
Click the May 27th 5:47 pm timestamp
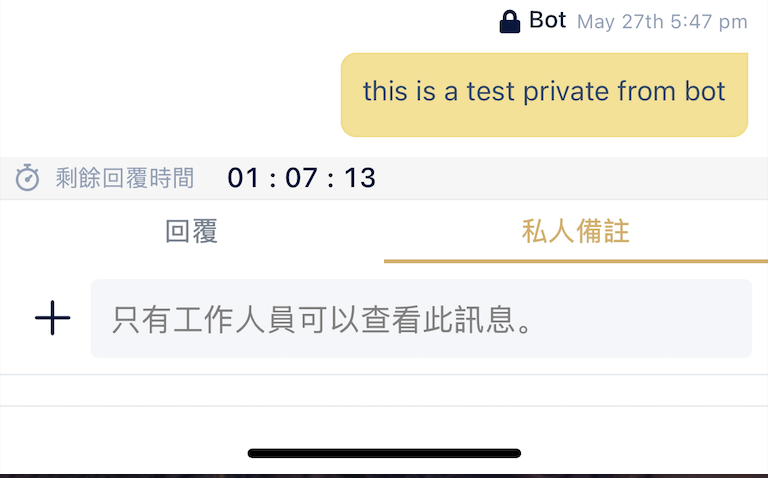pos(661,21)
